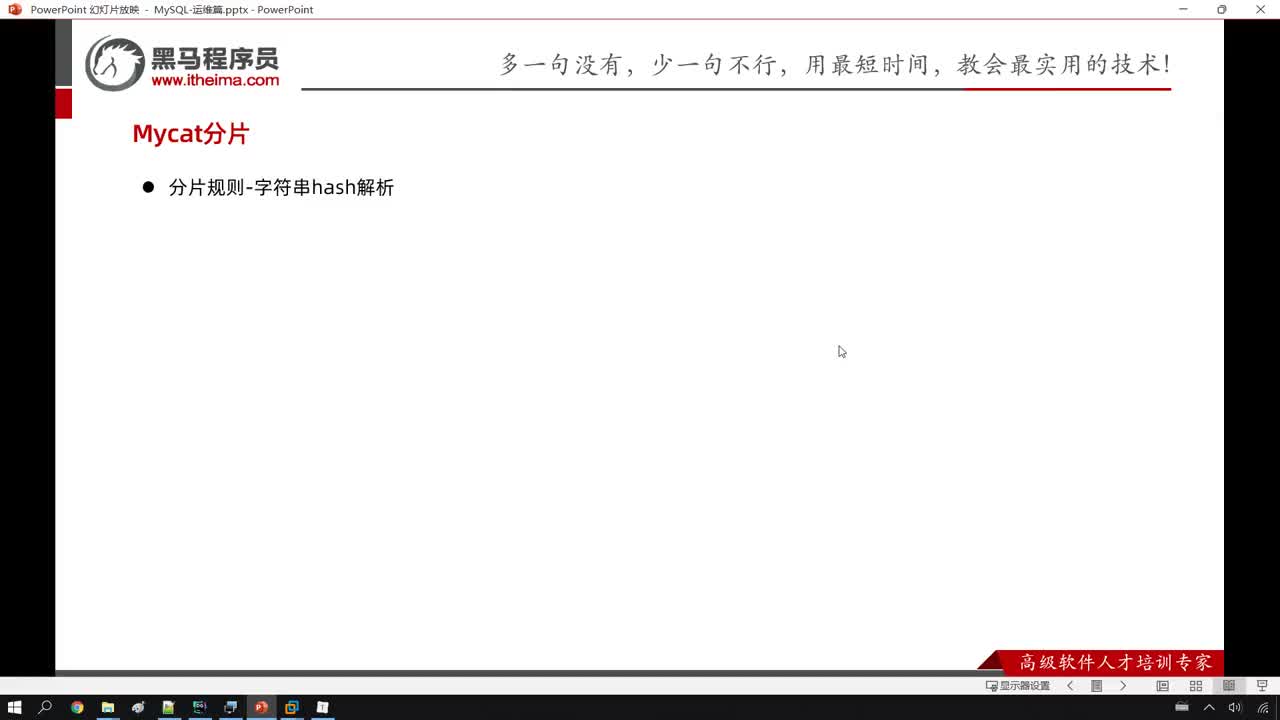The image size is (1280, 720).
Task: Open the VMware app in taskbar
Action: (x=292, y=707)
